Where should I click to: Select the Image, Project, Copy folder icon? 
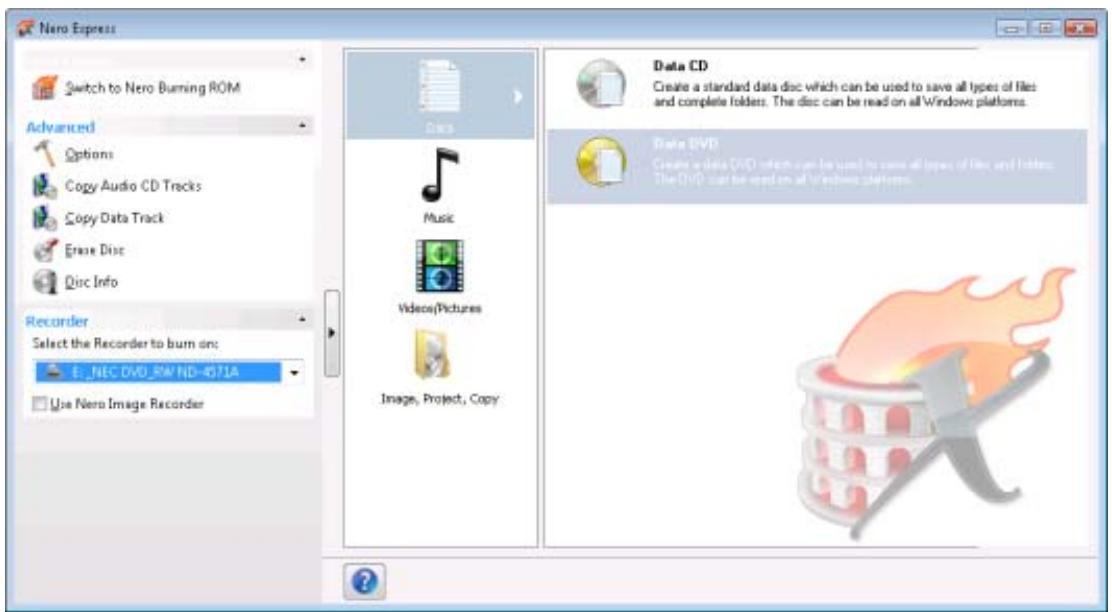(433, 355)
